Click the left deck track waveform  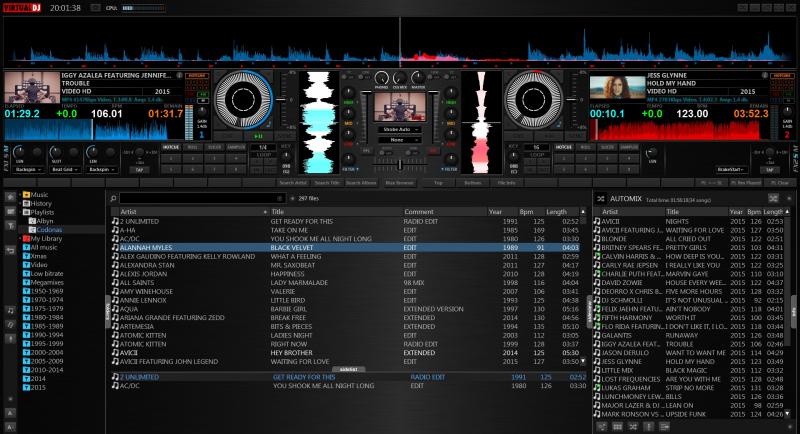[x=93, y=130]
